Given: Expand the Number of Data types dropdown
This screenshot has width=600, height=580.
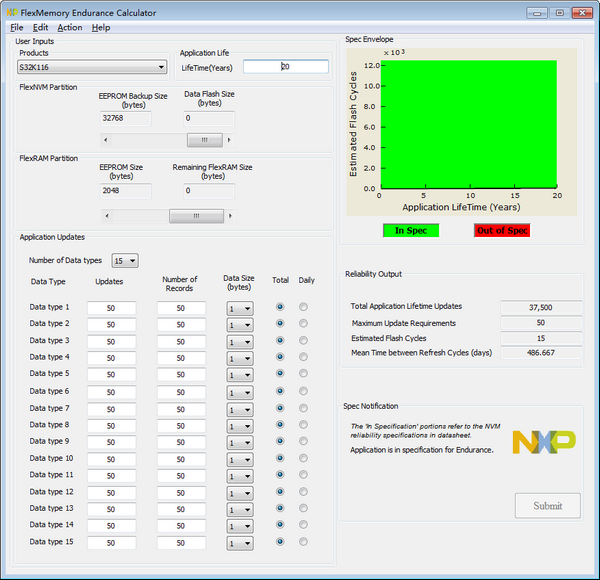Looking at the screenshot, I should tap(125, 260).
